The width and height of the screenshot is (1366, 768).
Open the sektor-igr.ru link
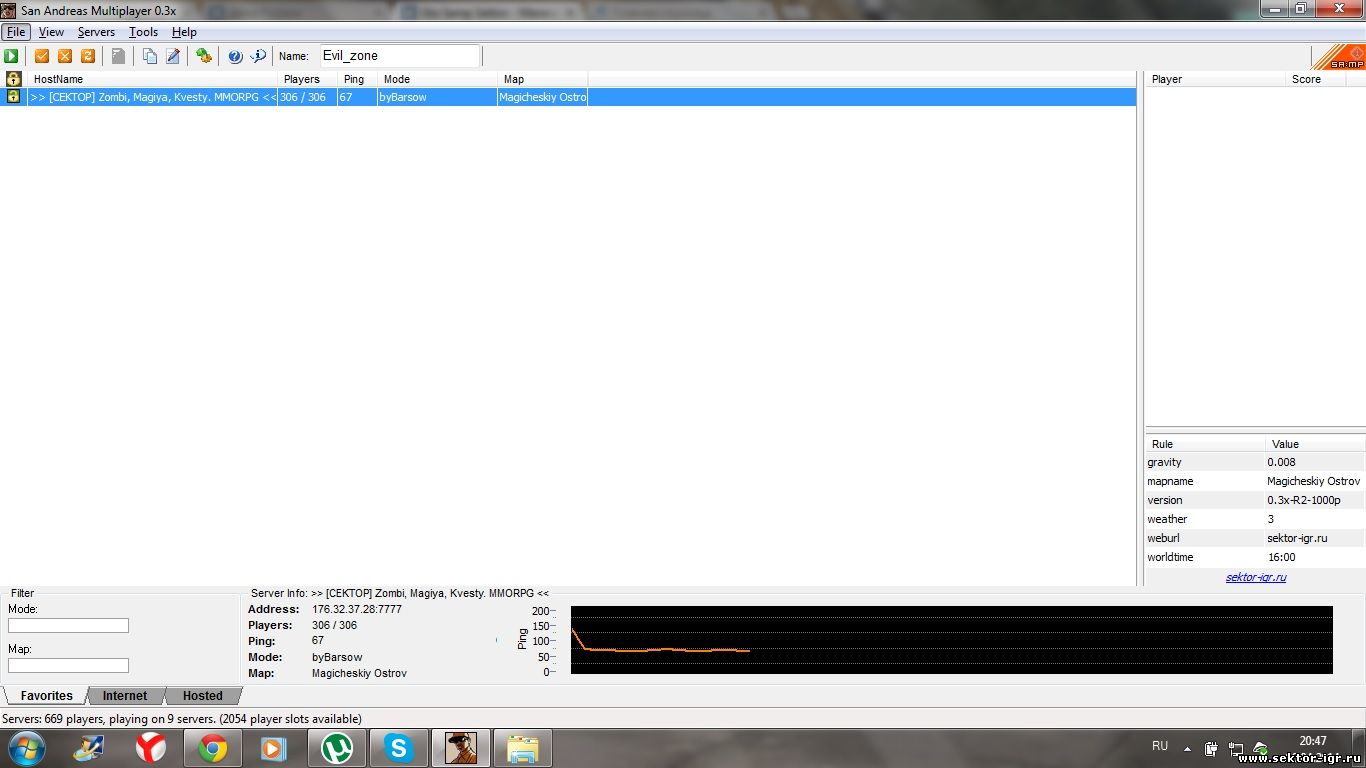pyautogui.click(x=1256, y=577)
